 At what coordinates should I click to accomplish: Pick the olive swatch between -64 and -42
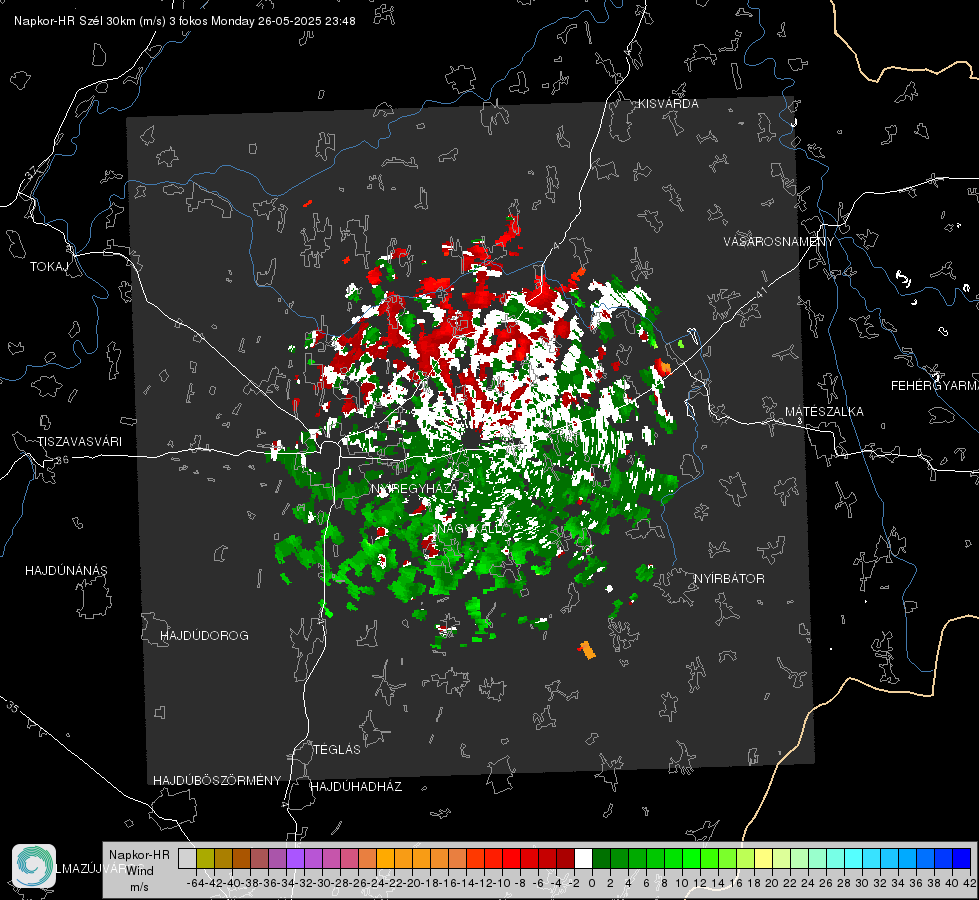205,858
